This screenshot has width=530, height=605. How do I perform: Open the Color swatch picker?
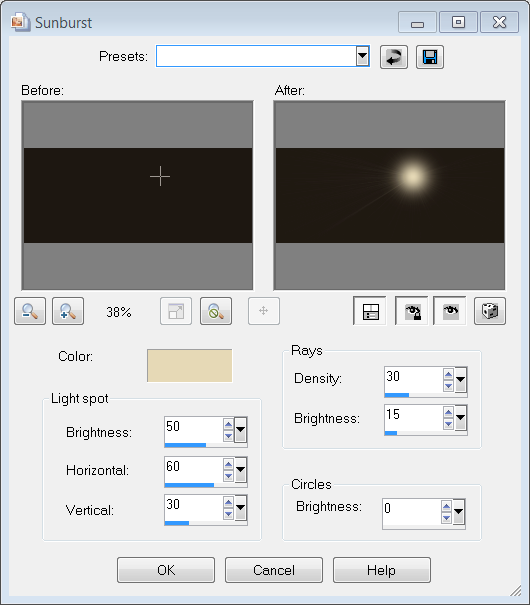tap(189, 365)
